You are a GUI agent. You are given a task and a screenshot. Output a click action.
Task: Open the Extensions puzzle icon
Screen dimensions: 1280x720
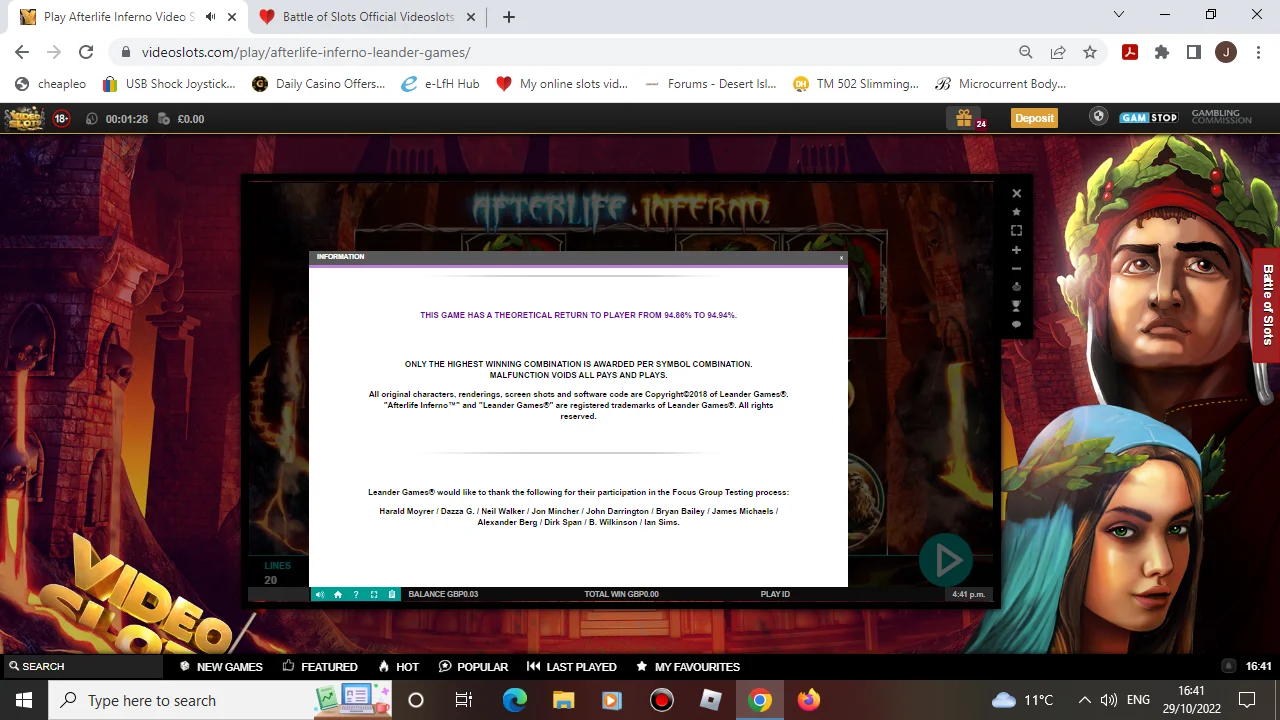[1162, 52]
